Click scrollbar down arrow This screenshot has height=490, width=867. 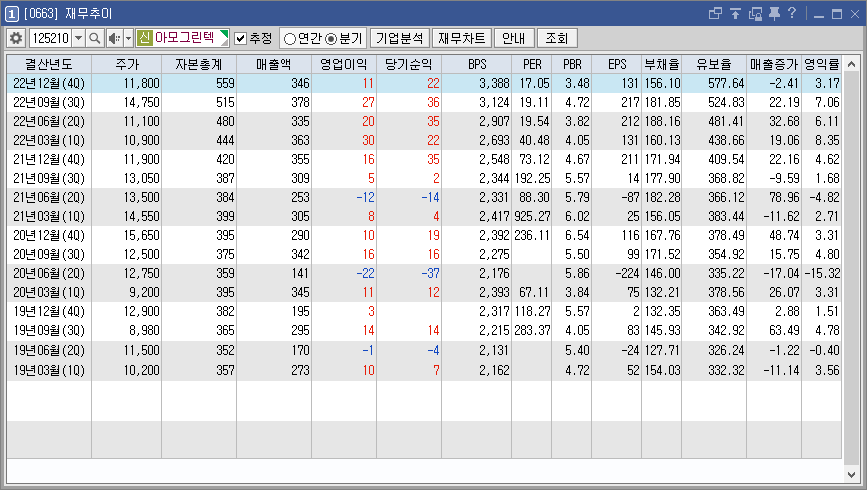point(851,475)
